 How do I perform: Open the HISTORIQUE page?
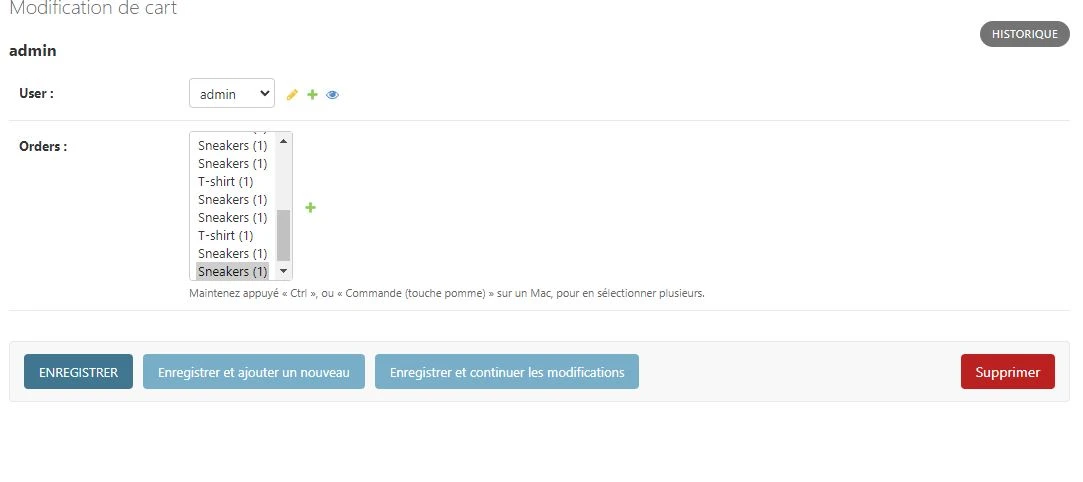[x=1024, y=34]
